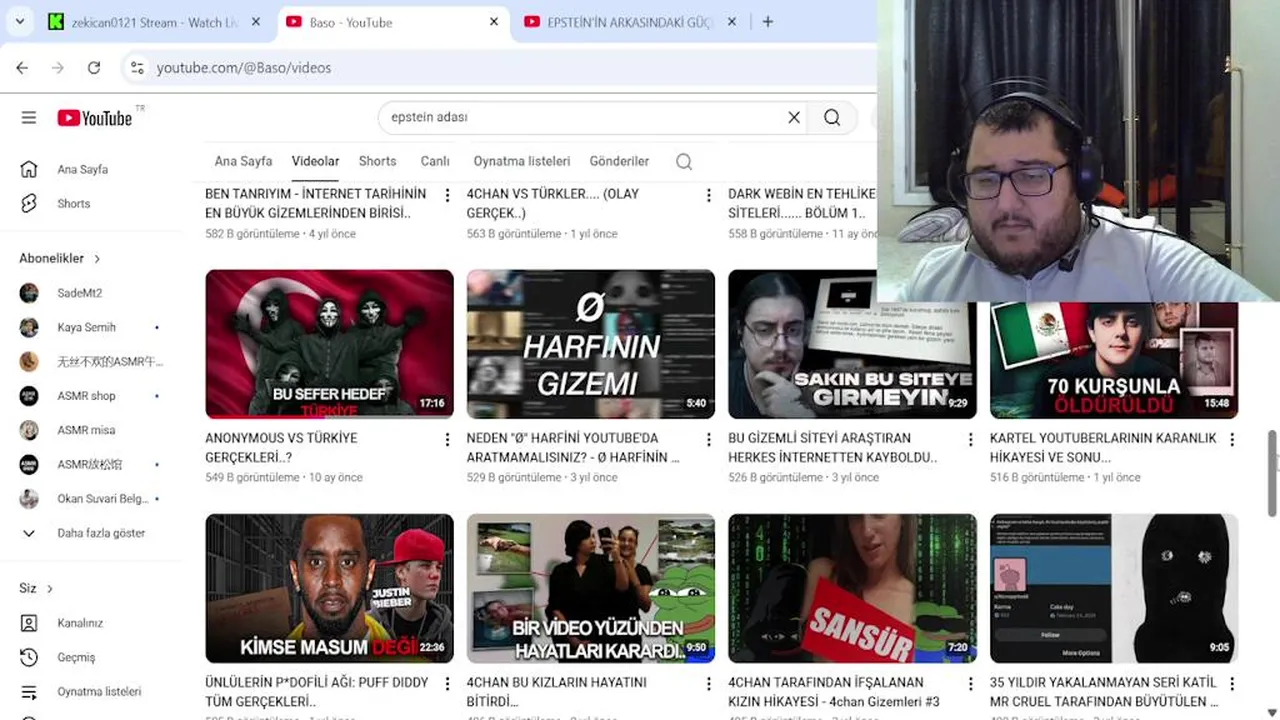
Task: Click the Ana Sayfa home icon
Action: click(29, 169)
